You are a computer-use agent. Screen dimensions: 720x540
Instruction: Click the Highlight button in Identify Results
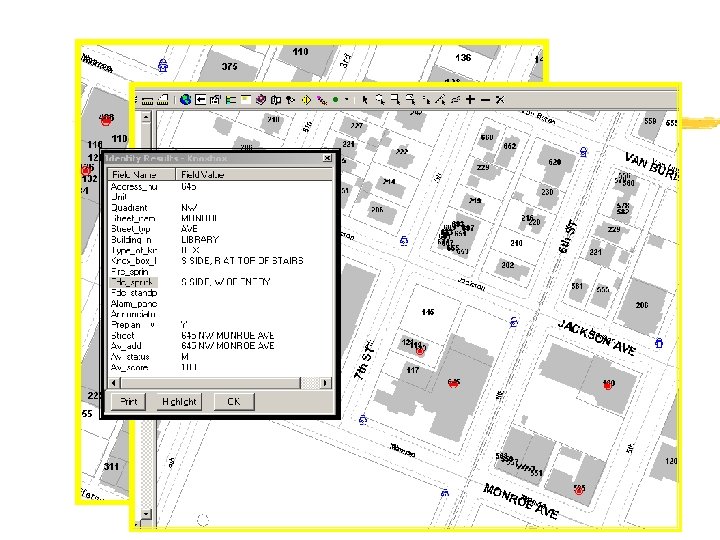[179, 401]
